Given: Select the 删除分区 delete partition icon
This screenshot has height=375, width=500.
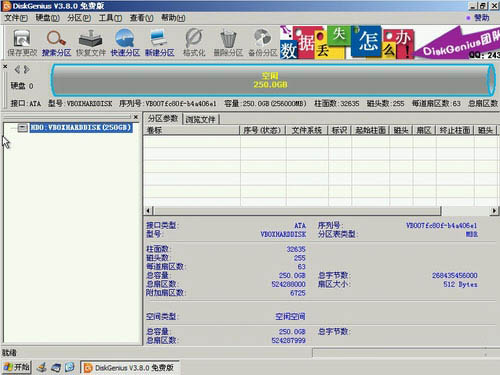Looking at the screenshot, I should (228, 43).
